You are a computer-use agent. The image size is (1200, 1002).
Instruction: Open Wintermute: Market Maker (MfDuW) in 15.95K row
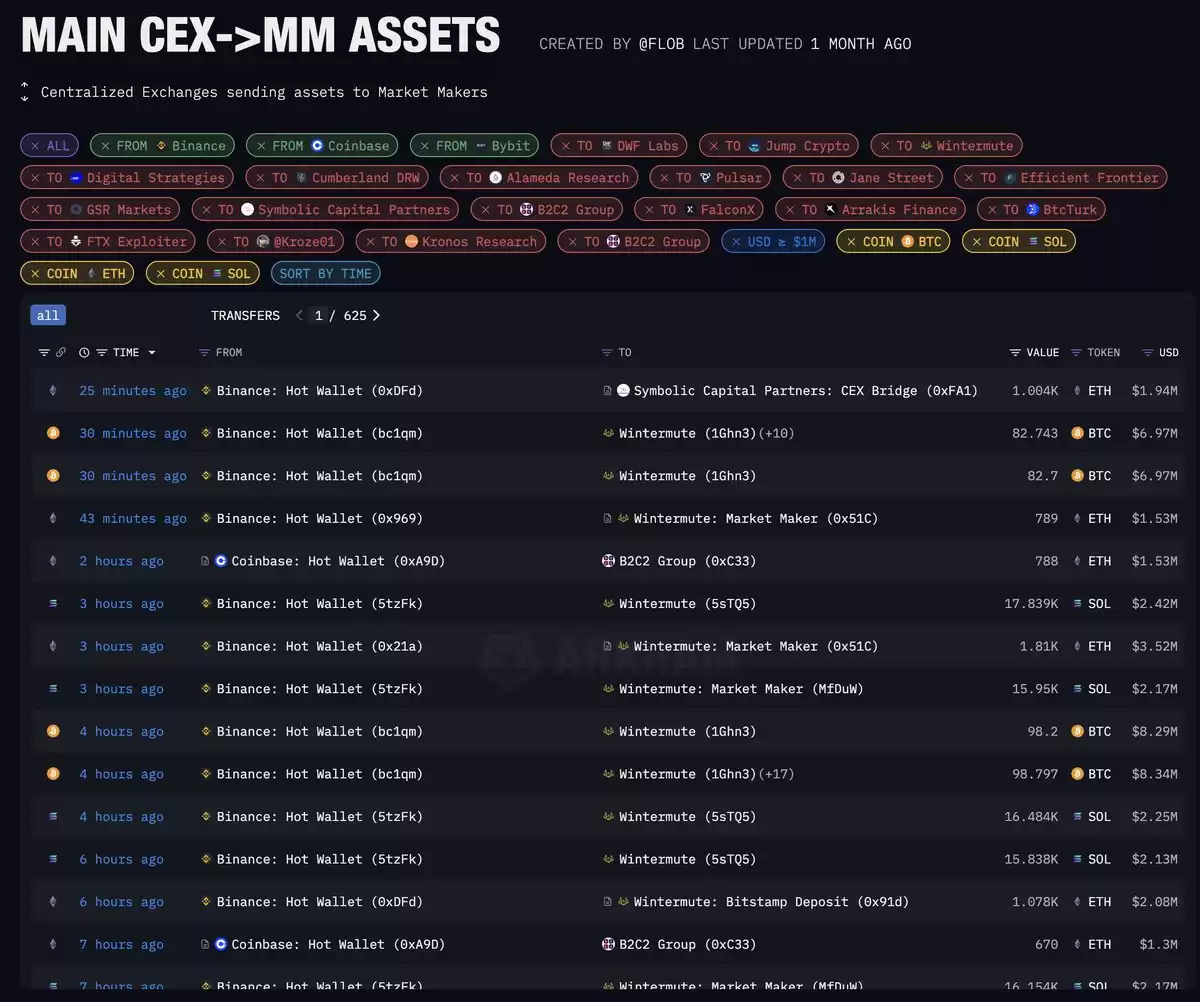(x=741, y=689)
